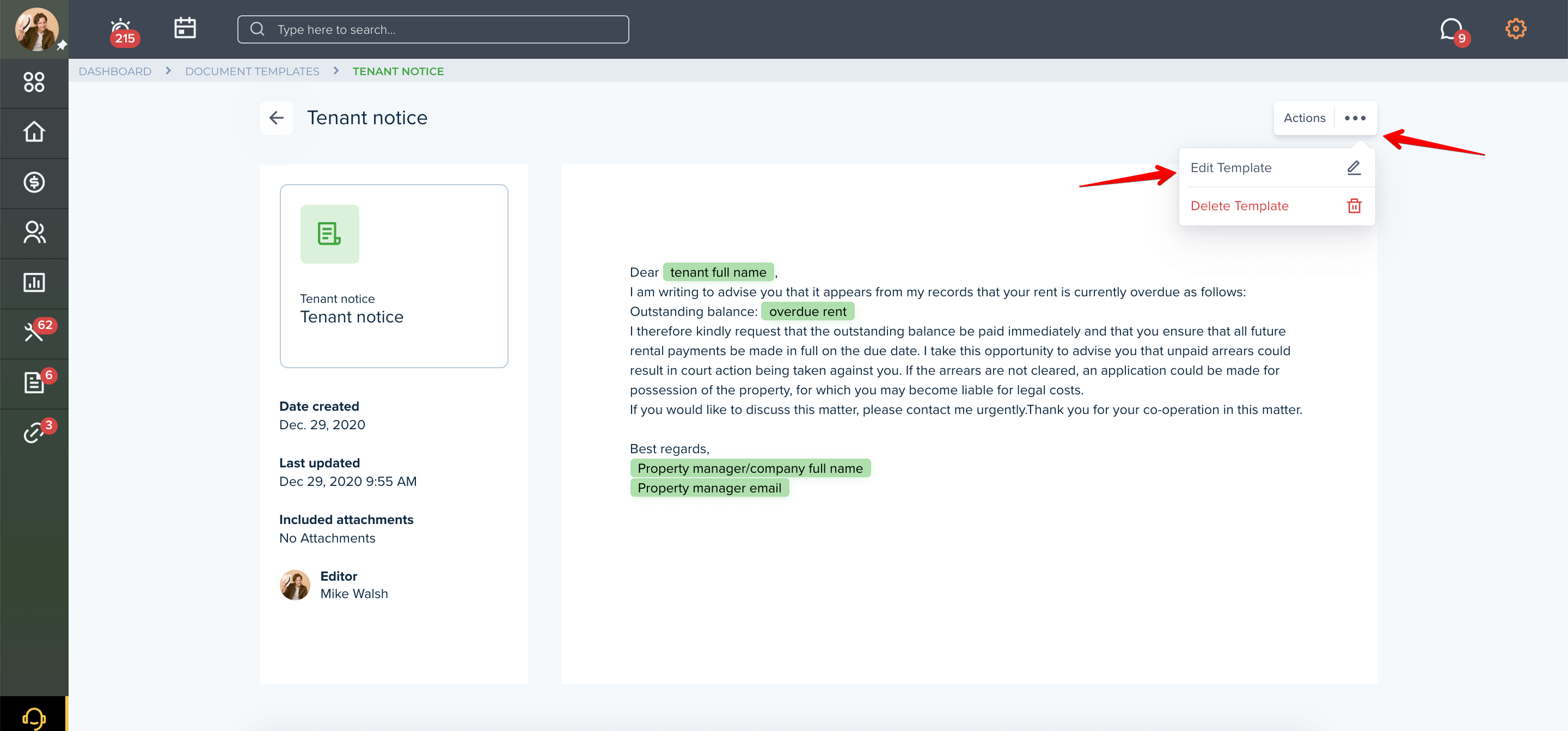This screenshot has width=1568, height=731.
Task: Click the pencil edit icon
Action: pos(1353,168)
